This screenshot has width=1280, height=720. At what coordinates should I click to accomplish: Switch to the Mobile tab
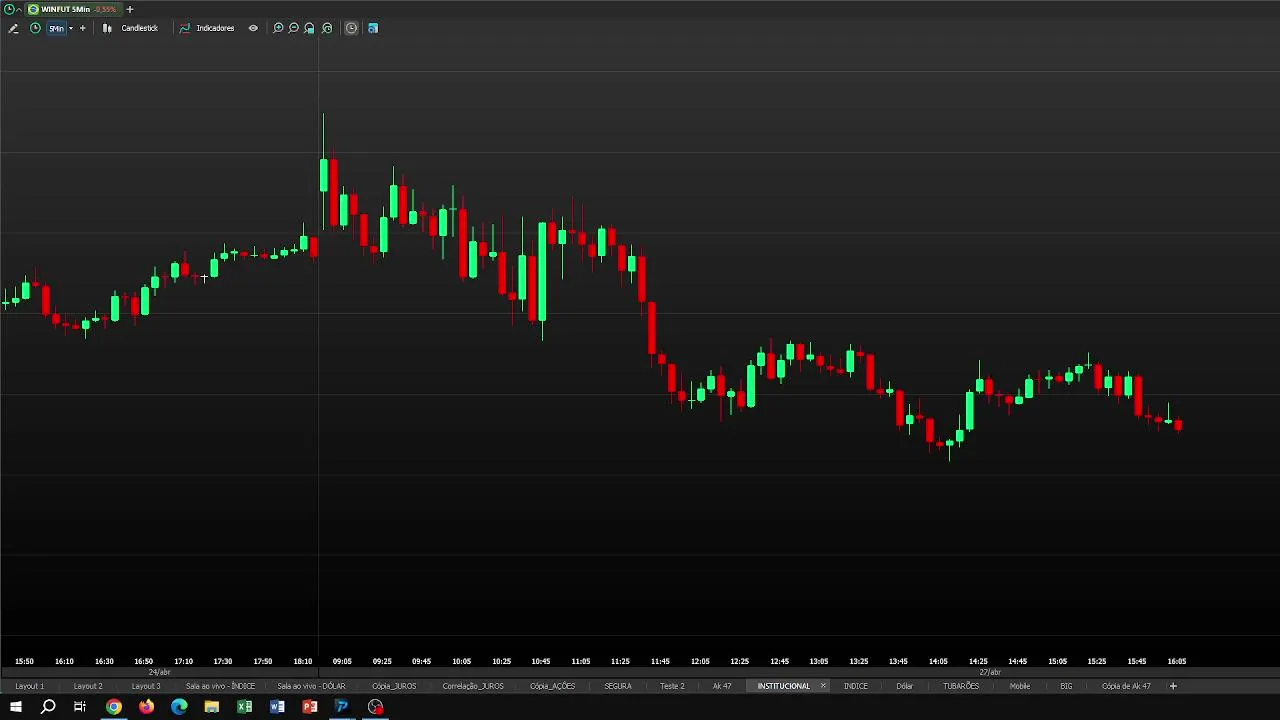pyautogui.click(x=1020, y=686)
